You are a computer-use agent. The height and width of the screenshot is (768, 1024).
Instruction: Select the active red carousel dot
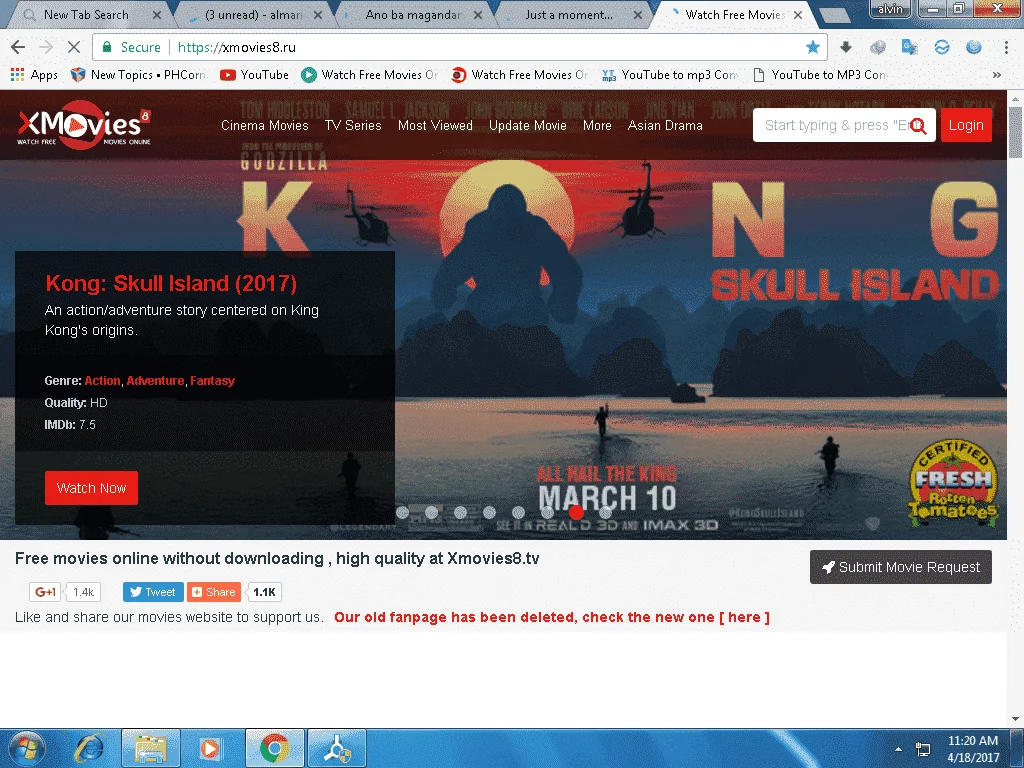[x=576, y=513]
